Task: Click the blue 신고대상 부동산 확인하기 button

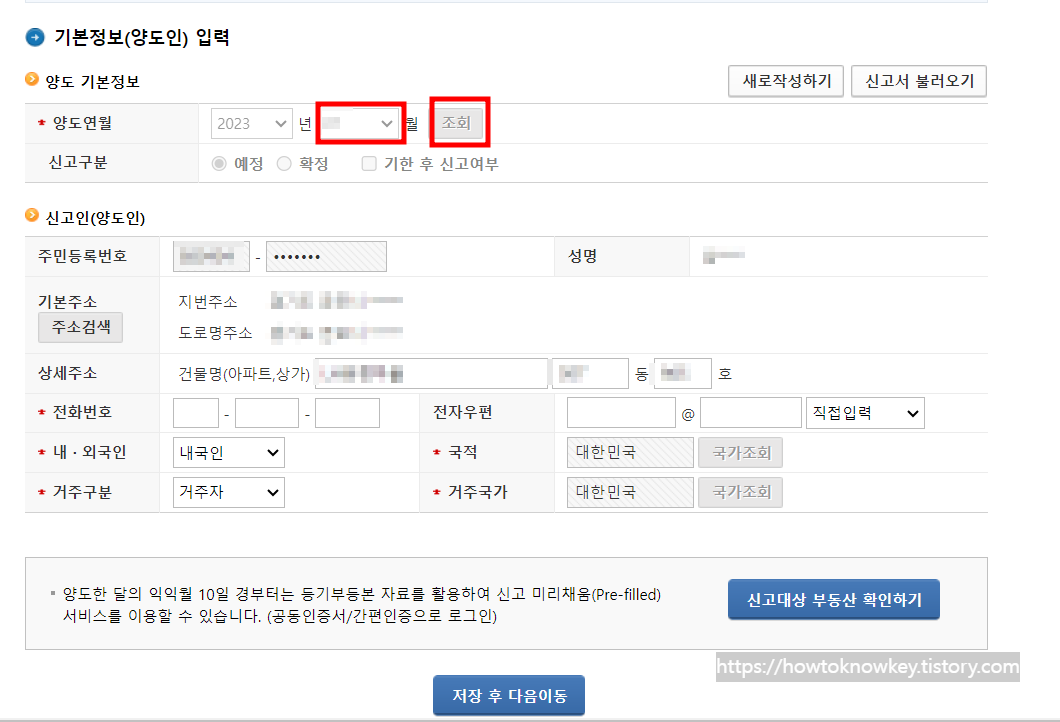Action: (x=833, y=600)
